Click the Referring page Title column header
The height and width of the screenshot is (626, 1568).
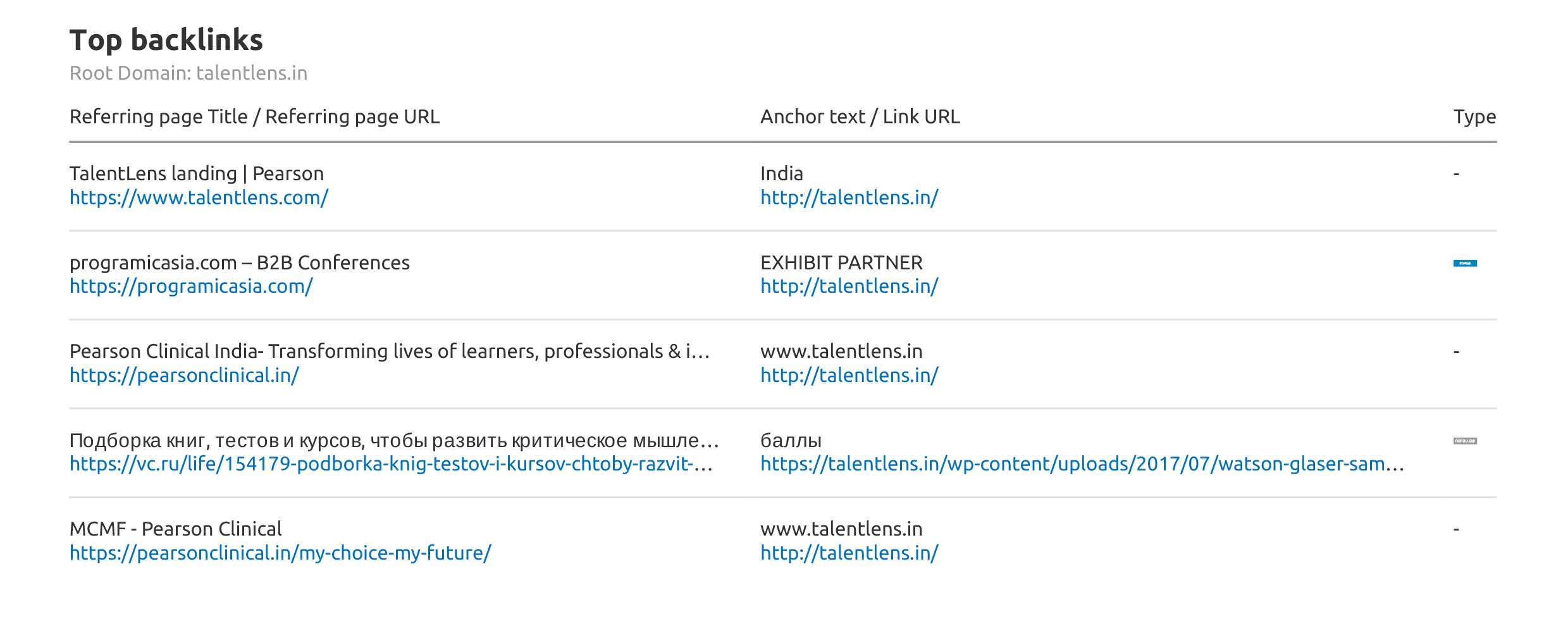click(254, 117)
